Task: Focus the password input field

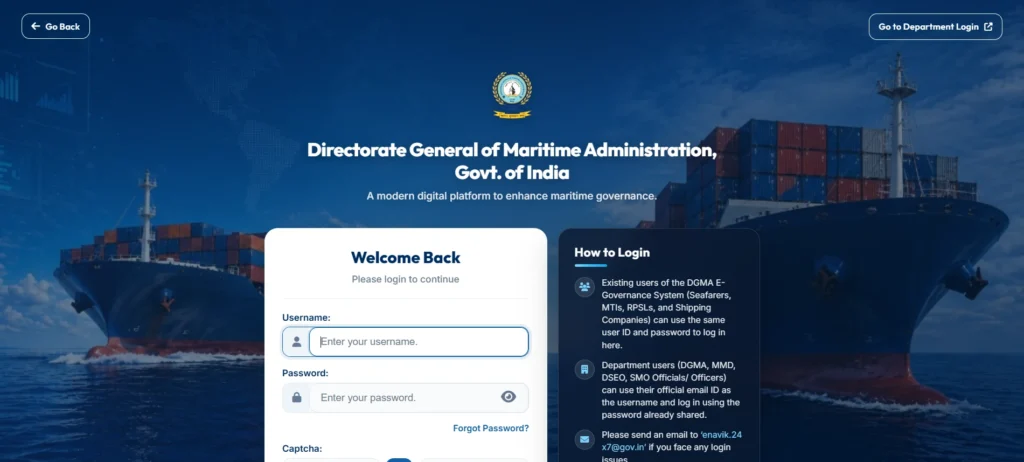Action: point(405,397)
